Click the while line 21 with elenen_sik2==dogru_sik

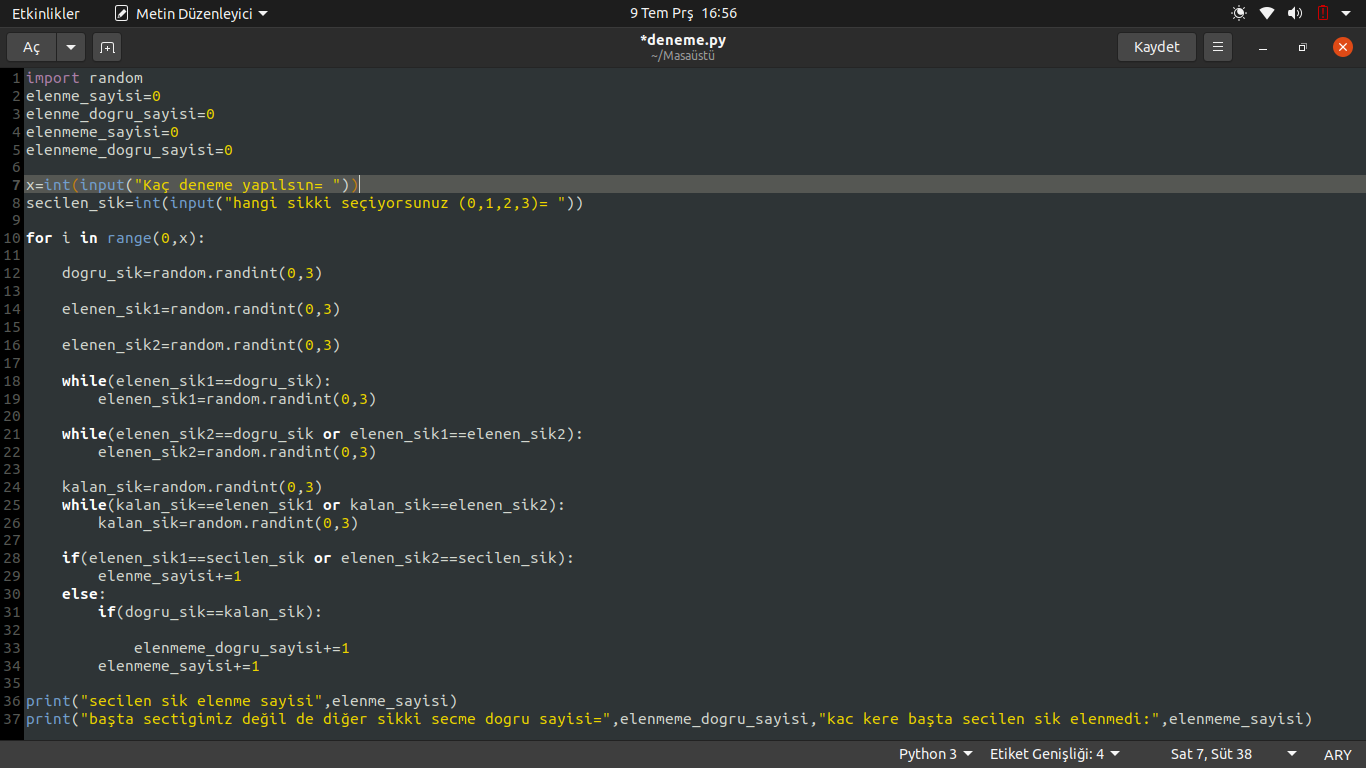(x=322, y=434)
